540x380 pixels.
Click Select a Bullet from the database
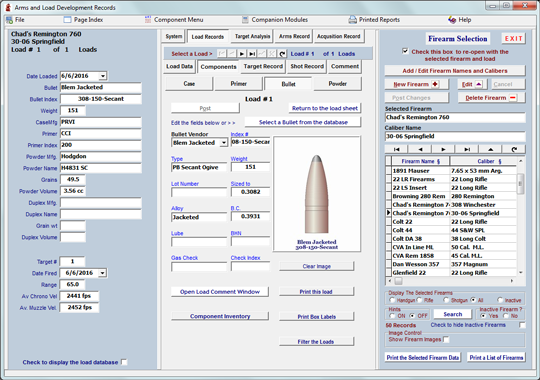303,122
